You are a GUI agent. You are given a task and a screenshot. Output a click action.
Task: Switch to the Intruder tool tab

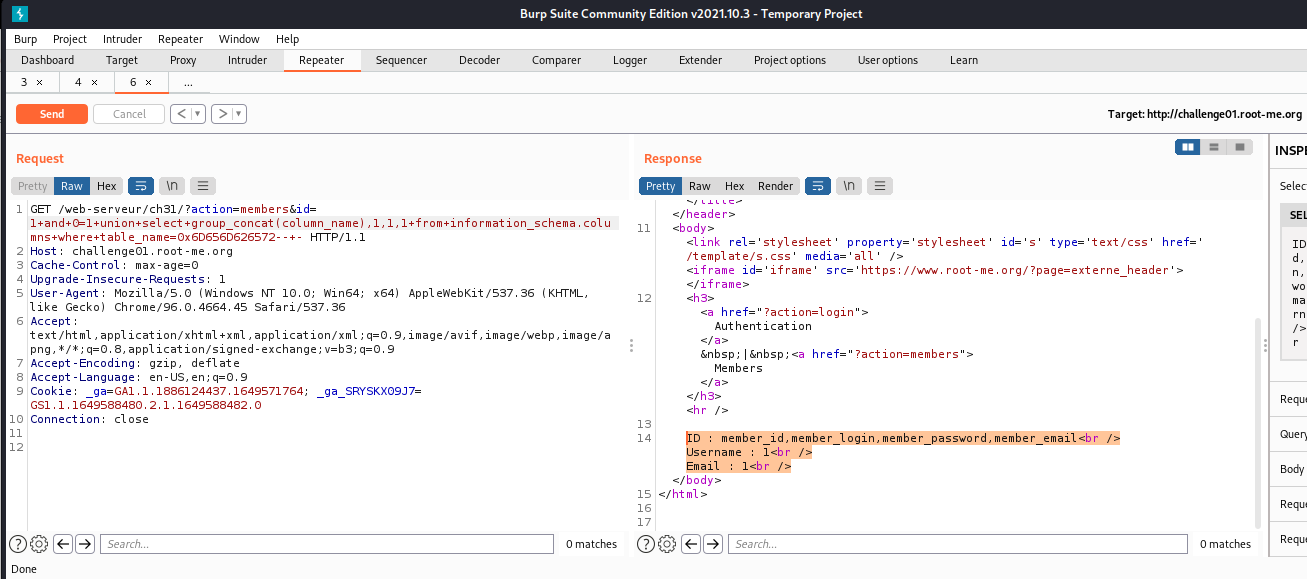[248, 60]
